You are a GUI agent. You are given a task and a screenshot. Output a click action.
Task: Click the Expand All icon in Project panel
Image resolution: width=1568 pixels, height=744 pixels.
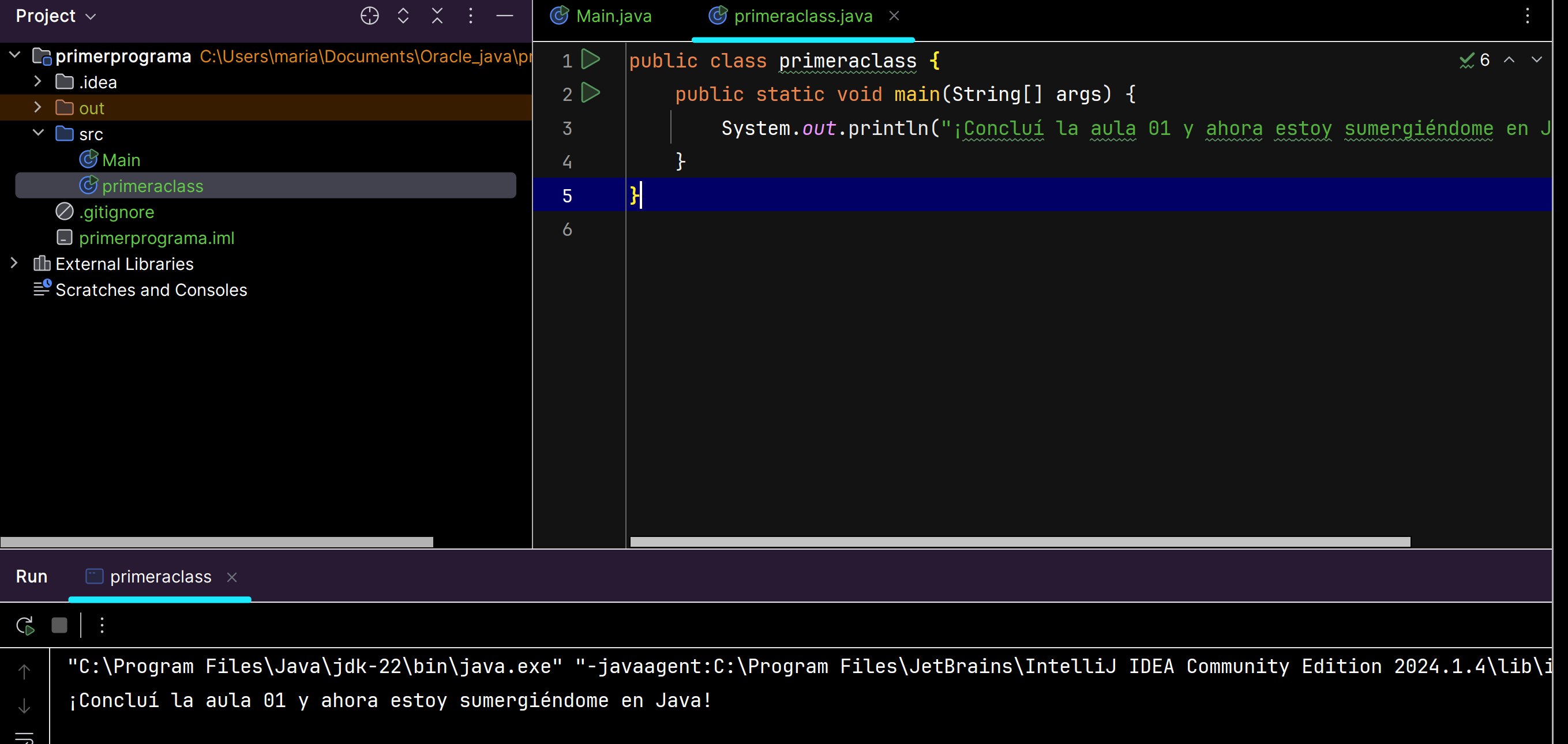click(403, 16)
